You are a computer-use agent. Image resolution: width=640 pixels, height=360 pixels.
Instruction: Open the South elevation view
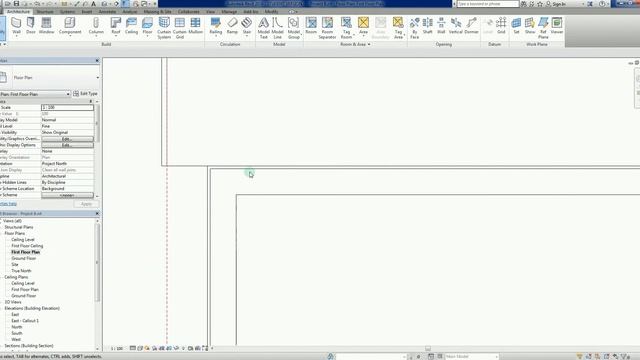click(x=17, y=333)
